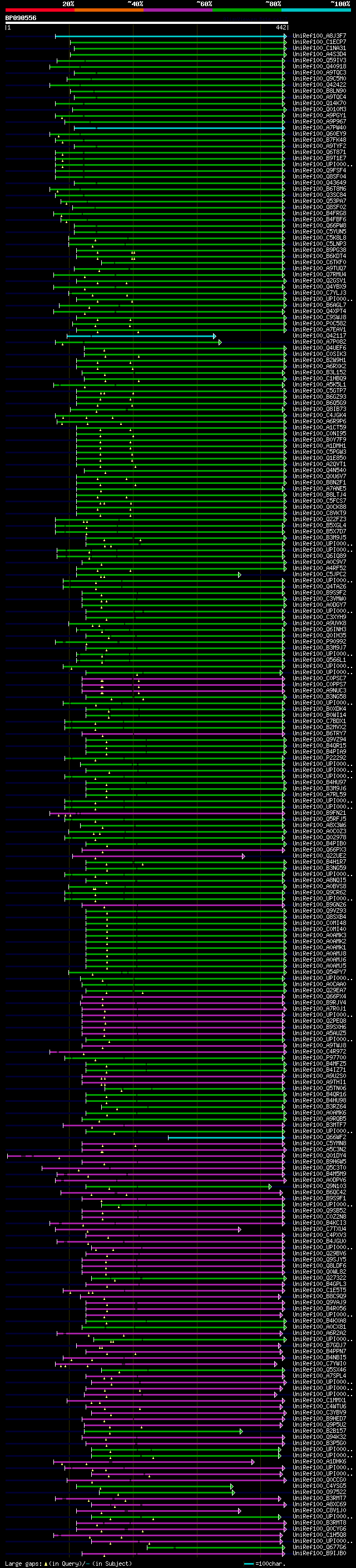The width and height of the screenshot is (356, 1568).
Task: Select UniRef100_A9TQC3 entry
Action: (319, 72)
